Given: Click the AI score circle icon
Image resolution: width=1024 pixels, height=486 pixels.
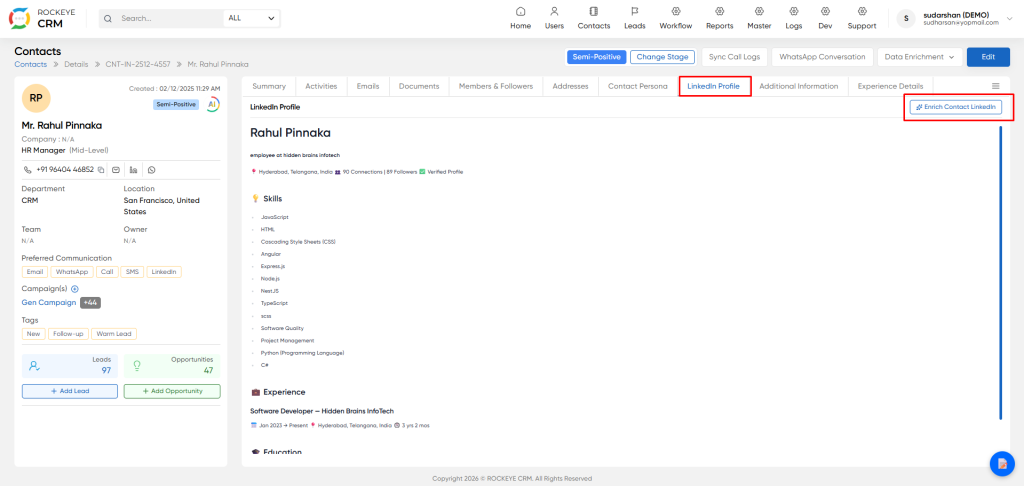Looking at the screenshot, I should (x=213, y=105).
